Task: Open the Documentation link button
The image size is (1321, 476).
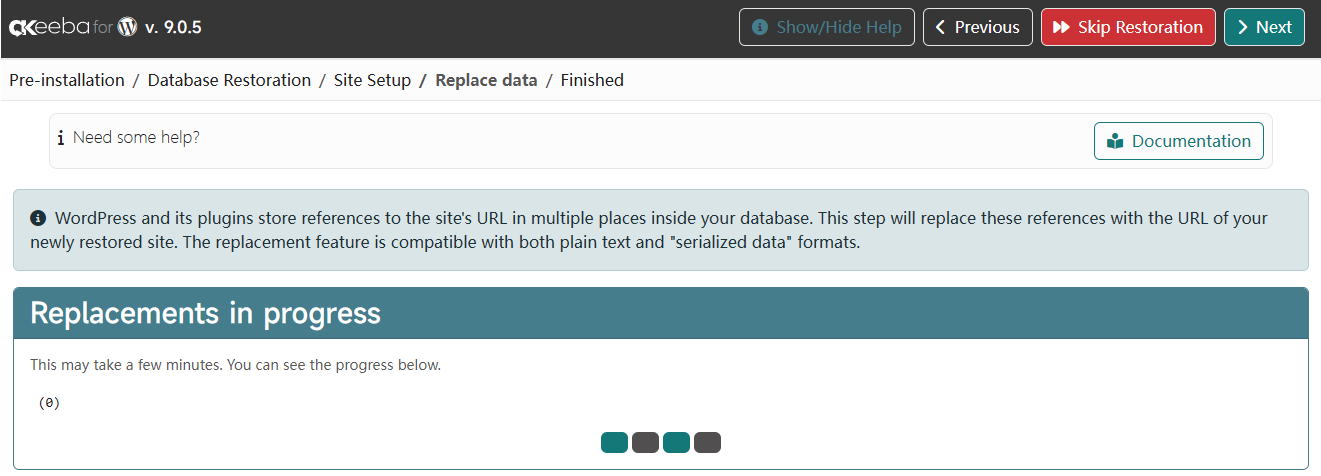Action: point(1178,141)
